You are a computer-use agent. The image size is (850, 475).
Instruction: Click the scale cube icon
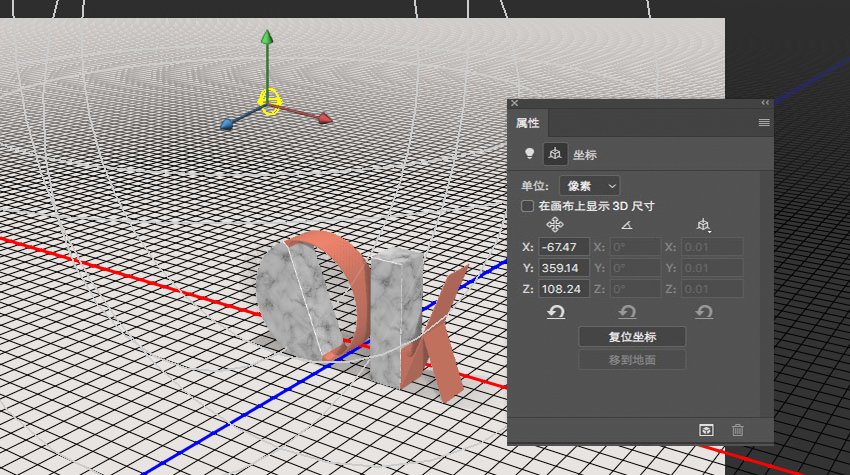coord(703,225)
